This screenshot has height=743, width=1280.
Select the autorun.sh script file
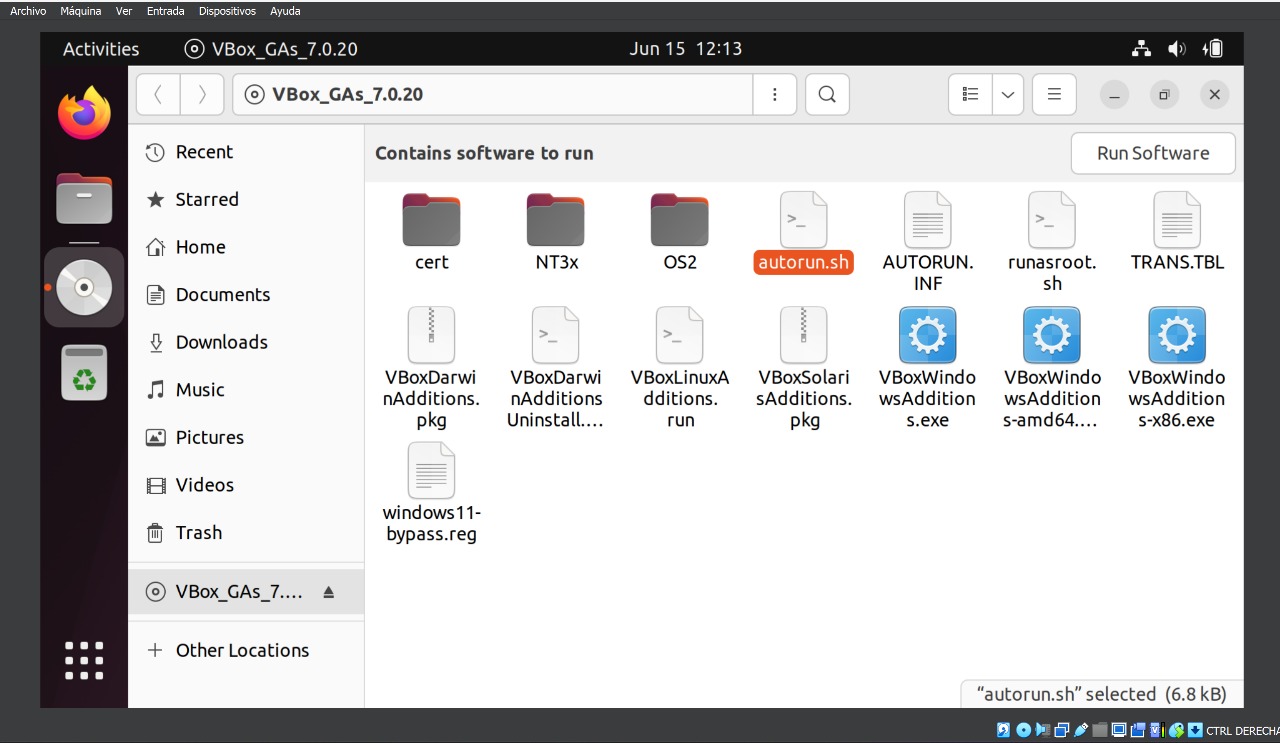tap(804, 233)
